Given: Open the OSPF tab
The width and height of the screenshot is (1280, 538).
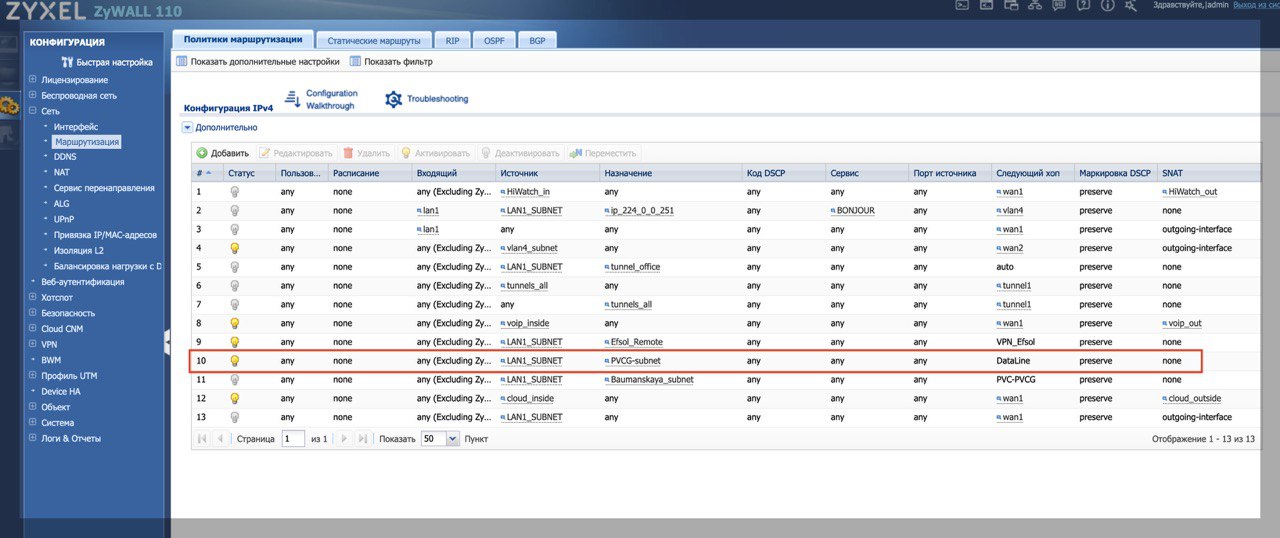Looking at the screenshot, I should coord(493,41).
